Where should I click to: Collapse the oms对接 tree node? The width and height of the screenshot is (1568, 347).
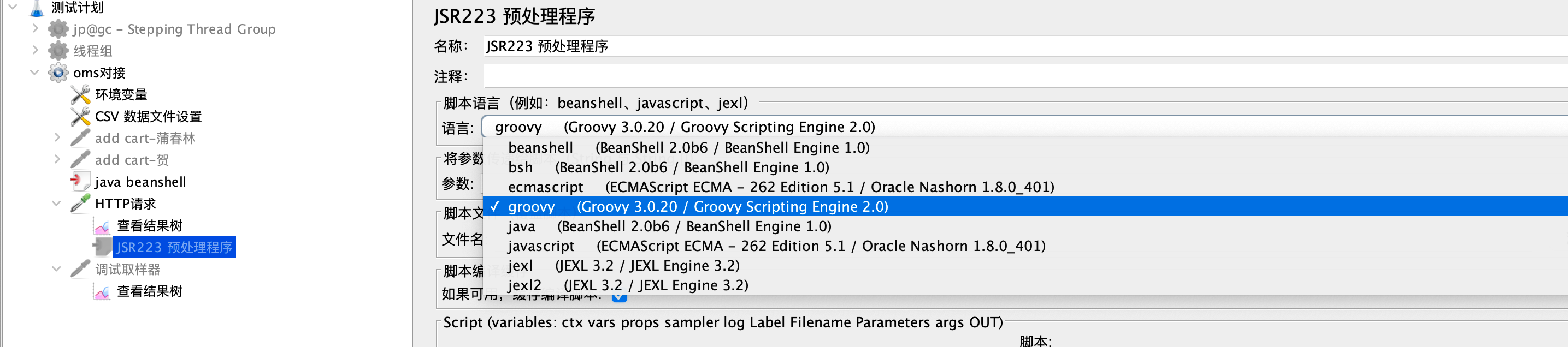pyautogui.click(x=35, y=73)
